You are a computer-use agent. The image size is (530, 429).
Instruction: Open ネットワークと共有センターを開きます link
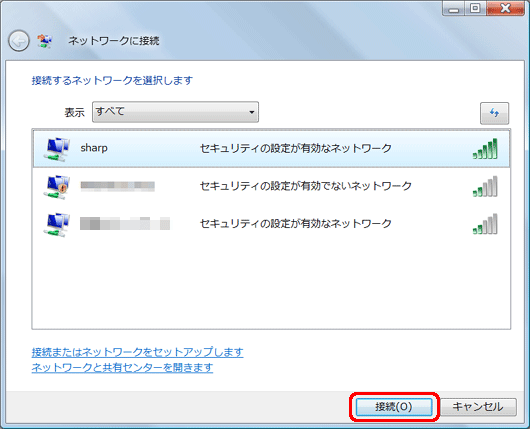(x=122, y=367)
